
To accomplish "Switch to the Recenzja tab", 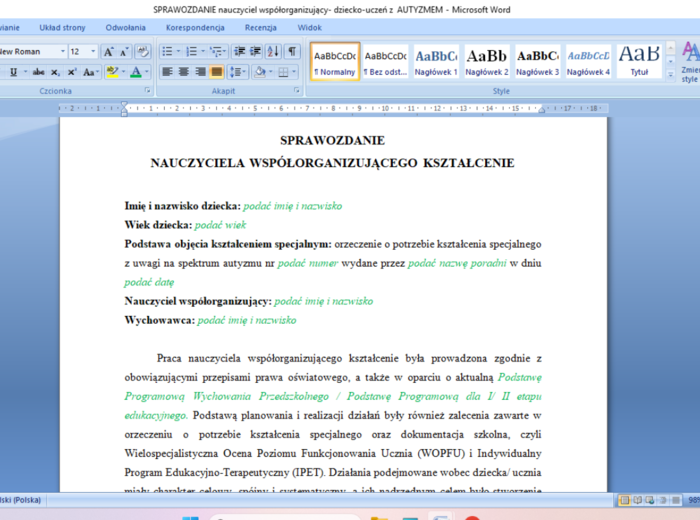I will [x=261, y=28].
